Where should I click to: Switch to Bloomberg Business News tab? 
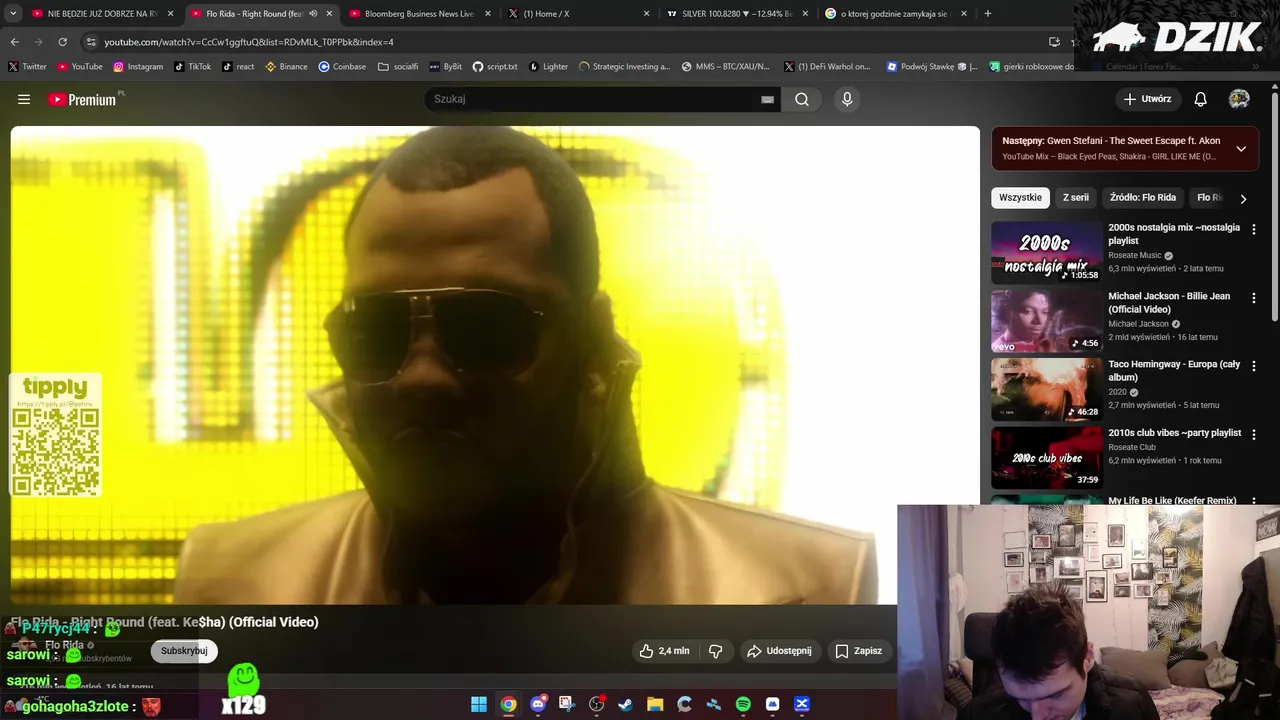click(418, 13)
